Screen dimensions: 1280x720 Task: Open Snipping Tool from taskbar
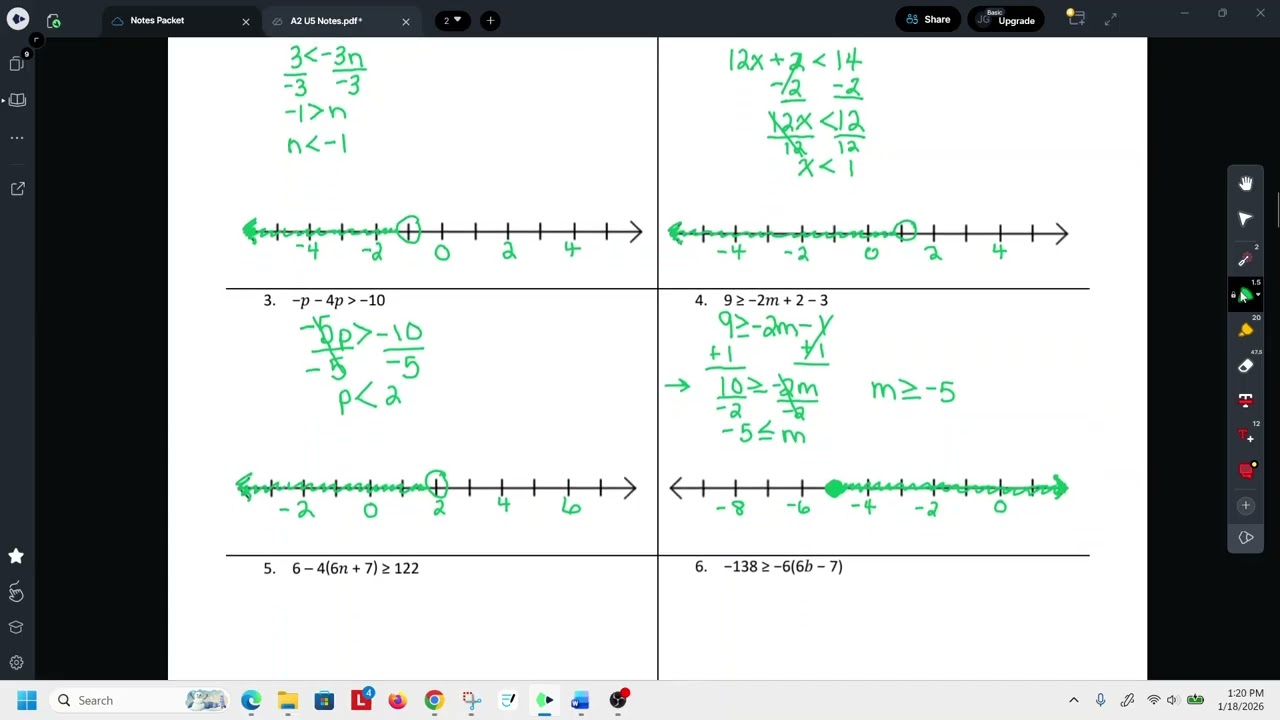click(471, 700)
